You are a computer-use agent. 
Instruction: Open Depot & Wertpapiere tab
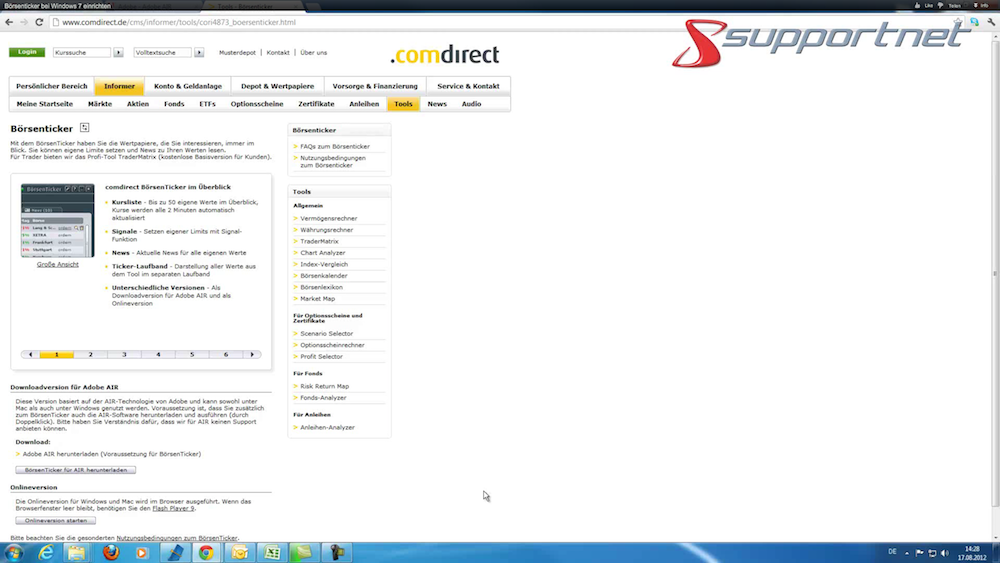click(277, 86)
